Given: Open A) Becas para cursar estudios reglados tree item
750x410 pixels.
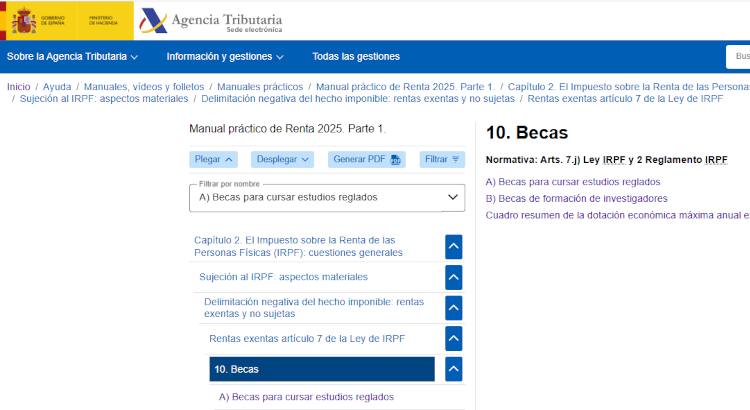Looking at the screenshot, I should click(x=306, y=397).
